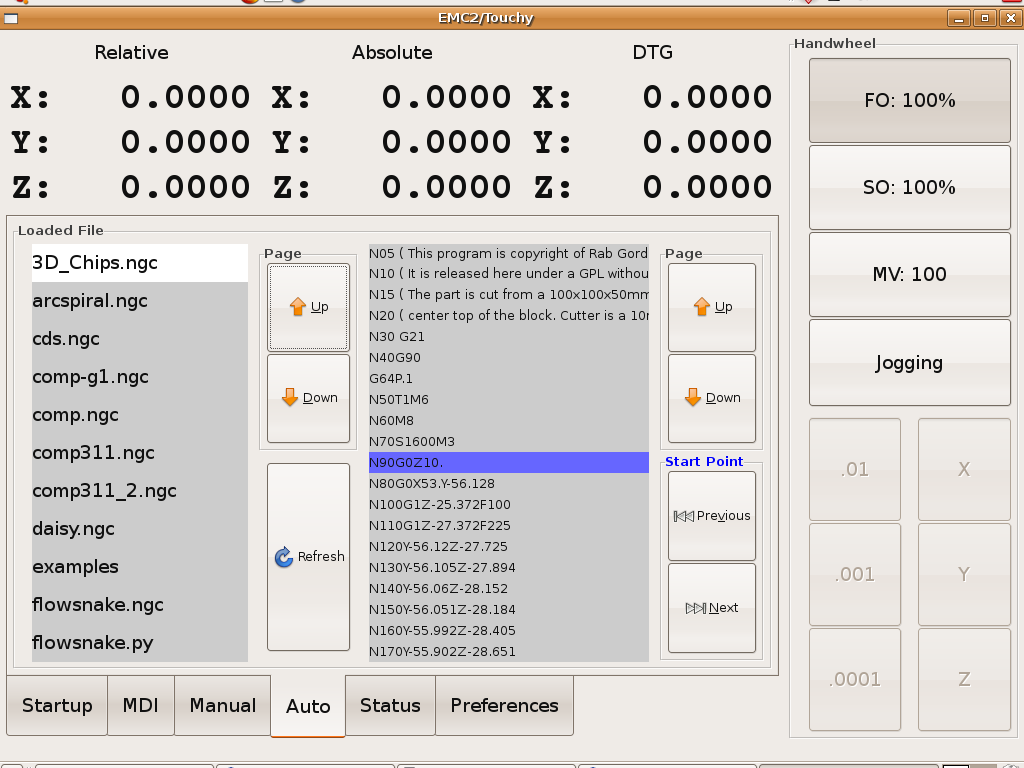Click the G-code line N120Y-56.12Z-27.725
The width and height of the screenshot is (1024, 768).
tap(509, 546)
